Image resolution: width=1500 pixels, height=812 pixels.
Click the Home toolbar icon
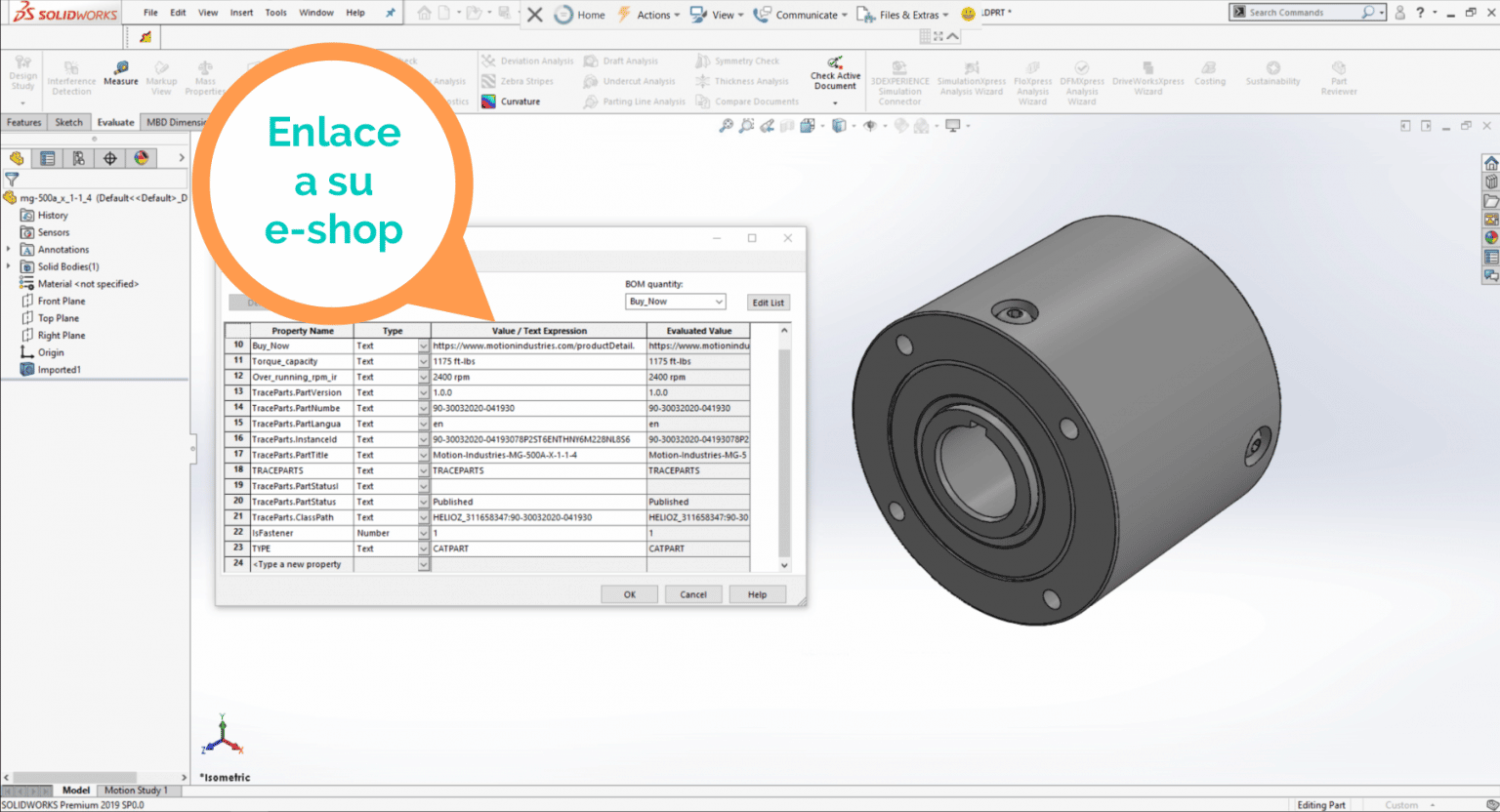pos(564,15)
